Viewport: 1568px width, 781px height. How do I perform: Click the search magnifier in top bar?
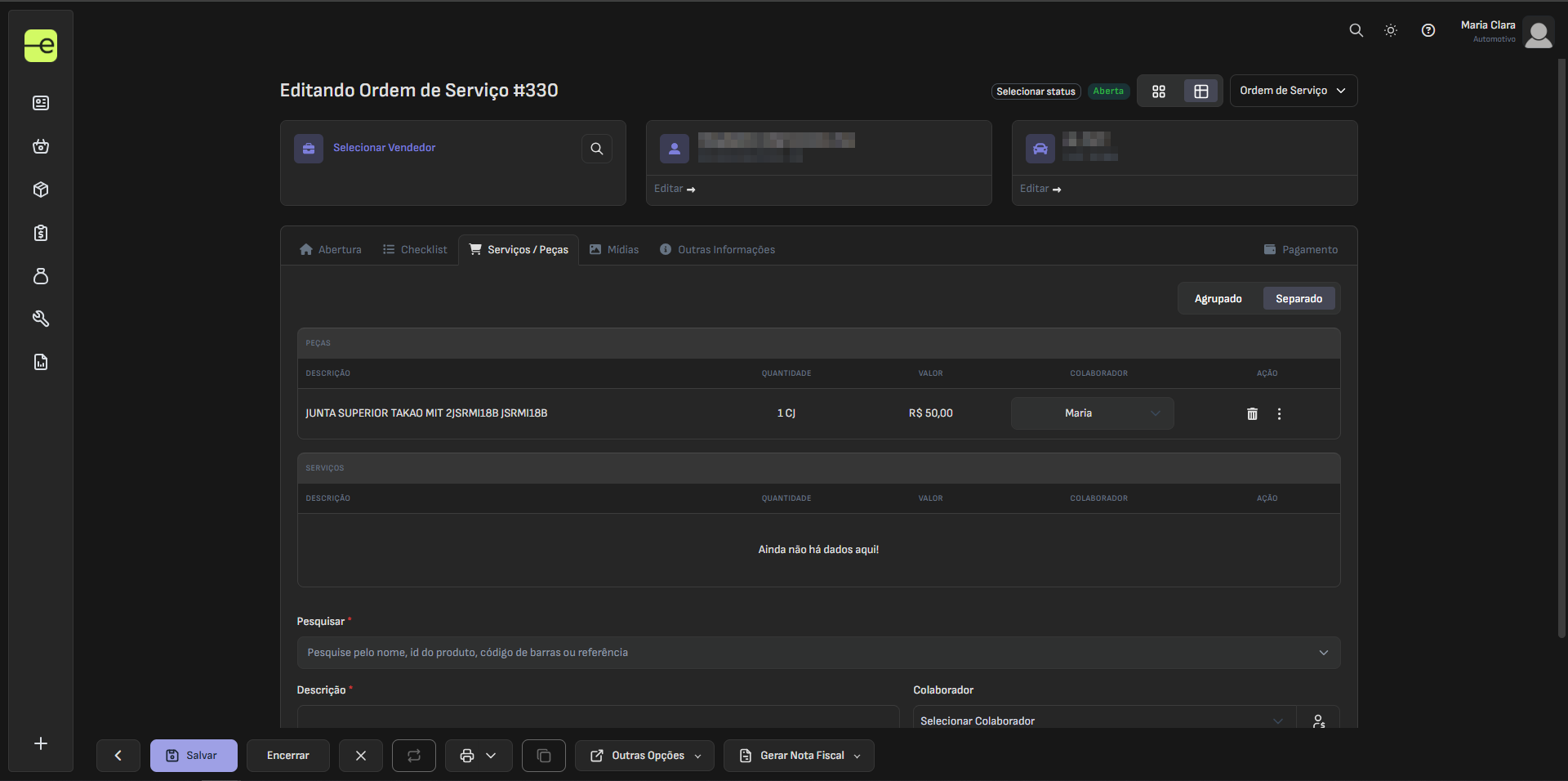1356,30
